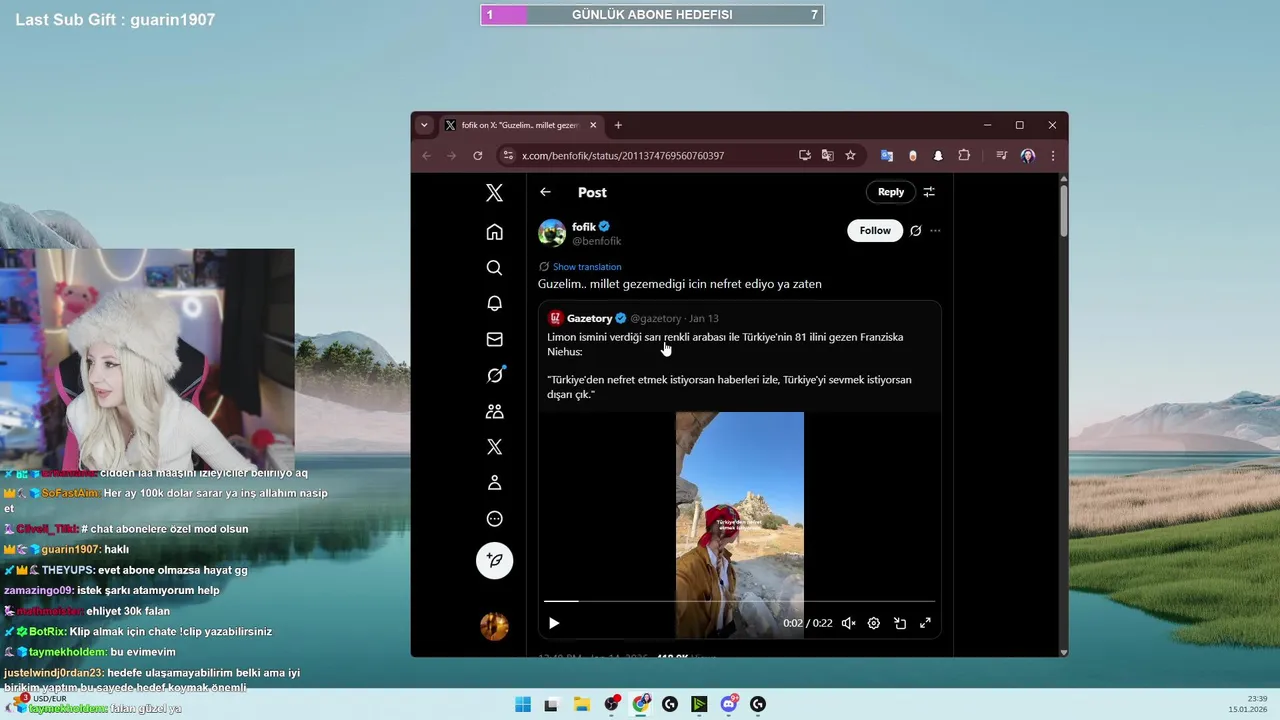Select the 'fofik on X' browser tab
The width and height of the screenshot is (1280, 720).
tap(520, 125)
